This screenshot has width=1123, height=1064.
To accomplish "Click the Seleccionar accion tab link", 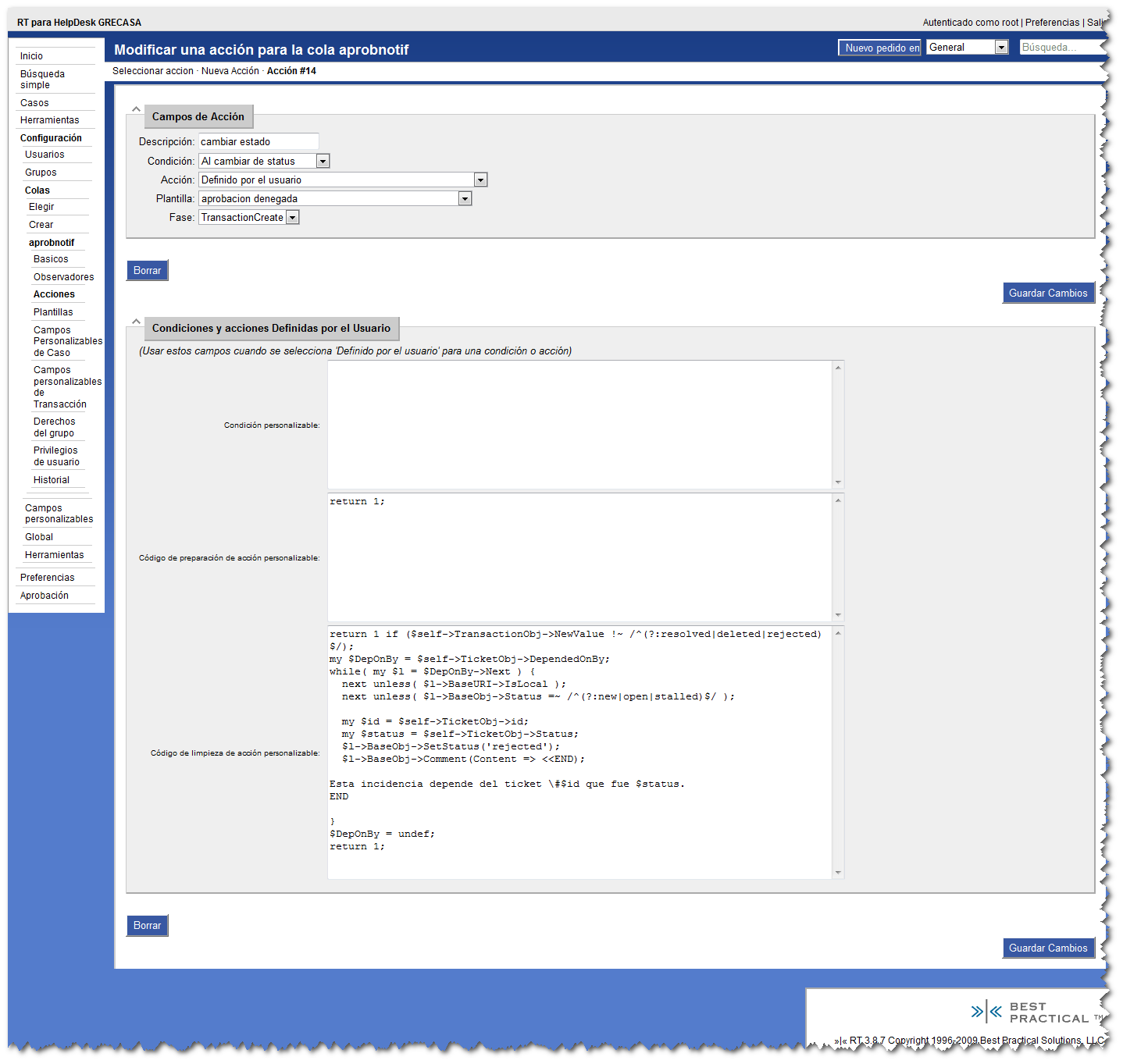I will (152, 71).
